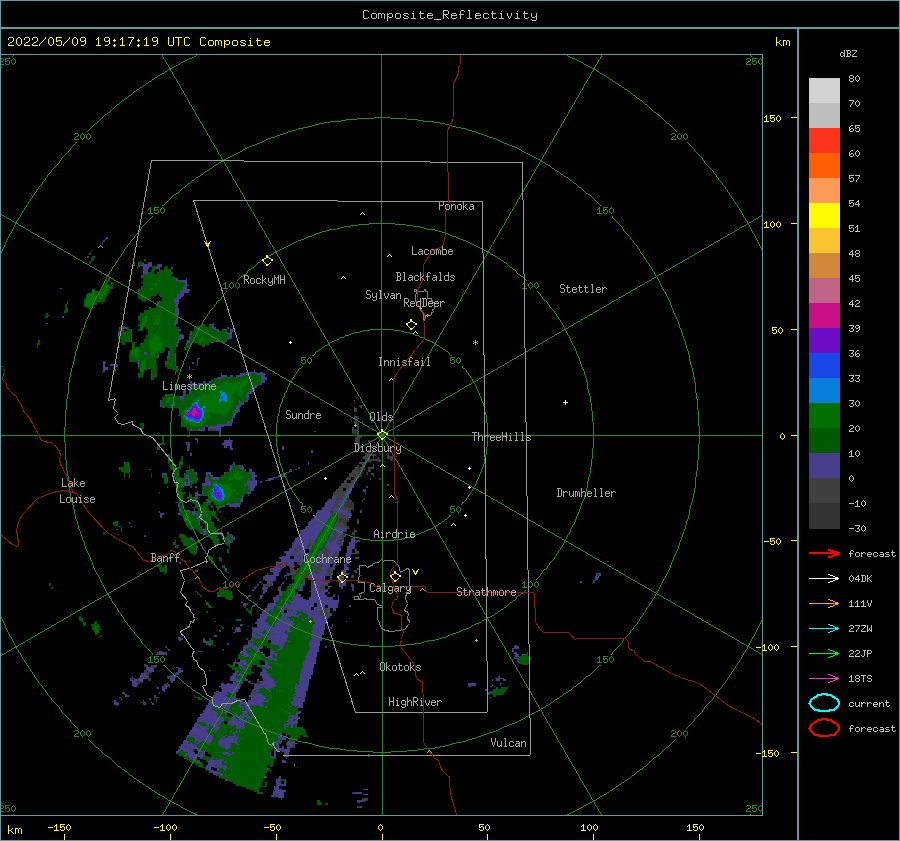Click the cyan current ellipse in legend
This screenshot has height=841, width=900.
coord(824,703)
